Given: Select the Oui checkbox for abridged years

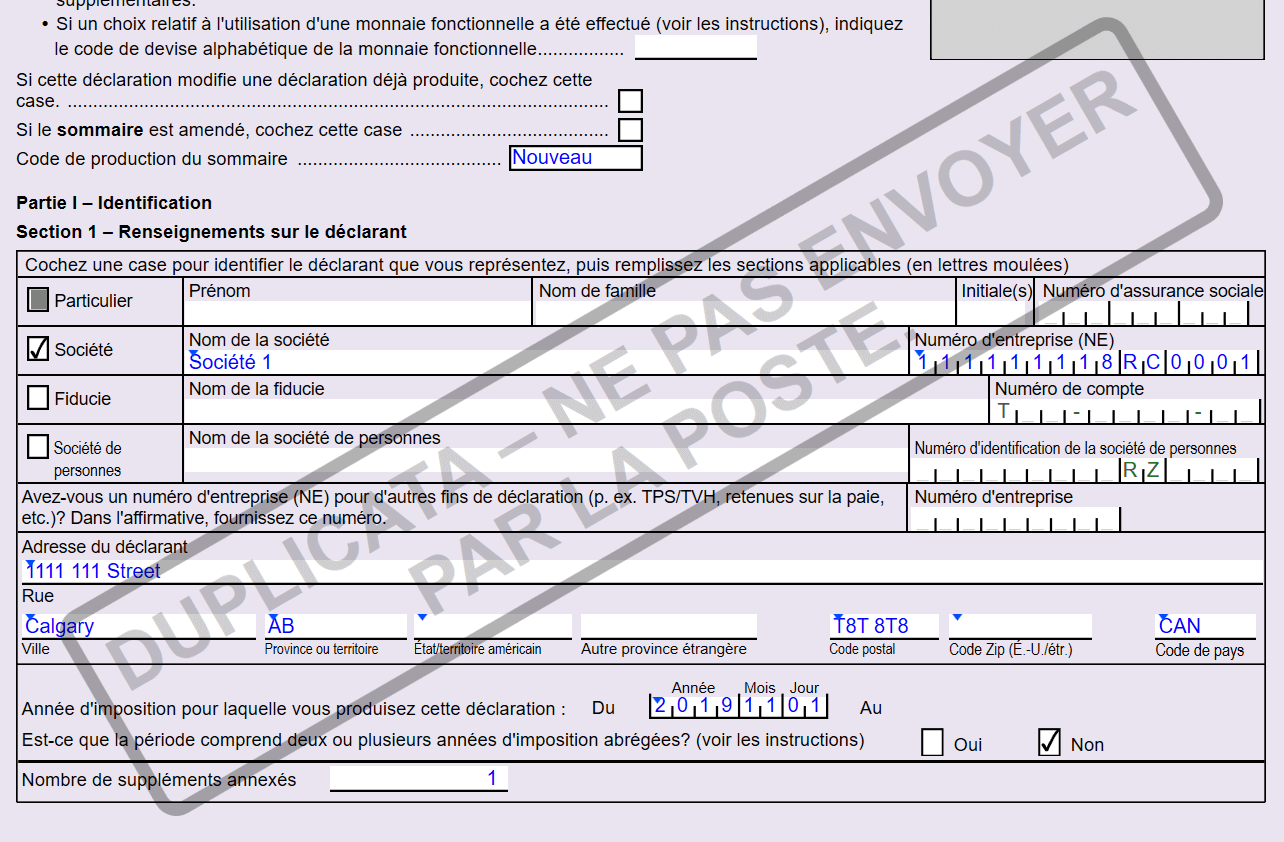Looking at the screenshot, I should pos(932,743).
